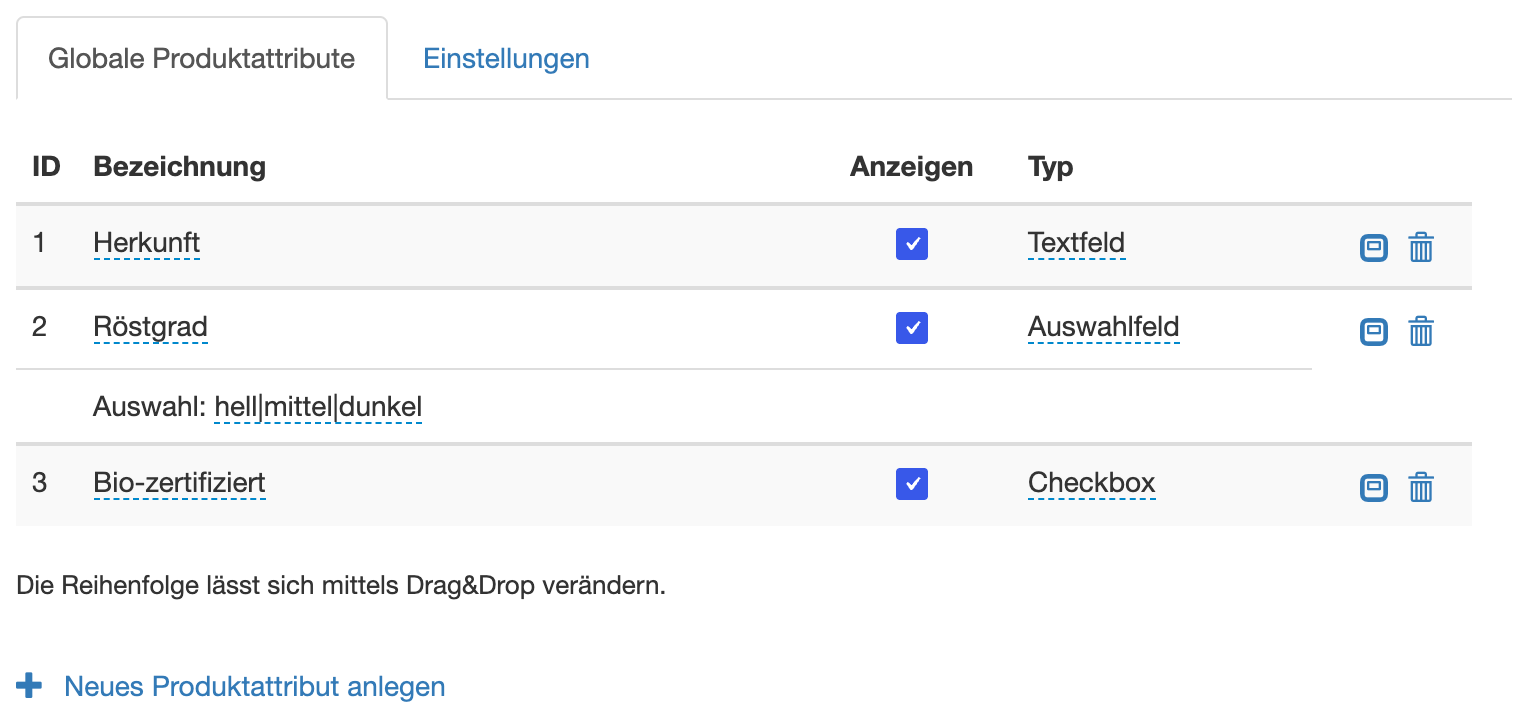Change the Checkbox type of Bio-zertifiziert
Screen dimensions: 1528x722
point(1092,484)
